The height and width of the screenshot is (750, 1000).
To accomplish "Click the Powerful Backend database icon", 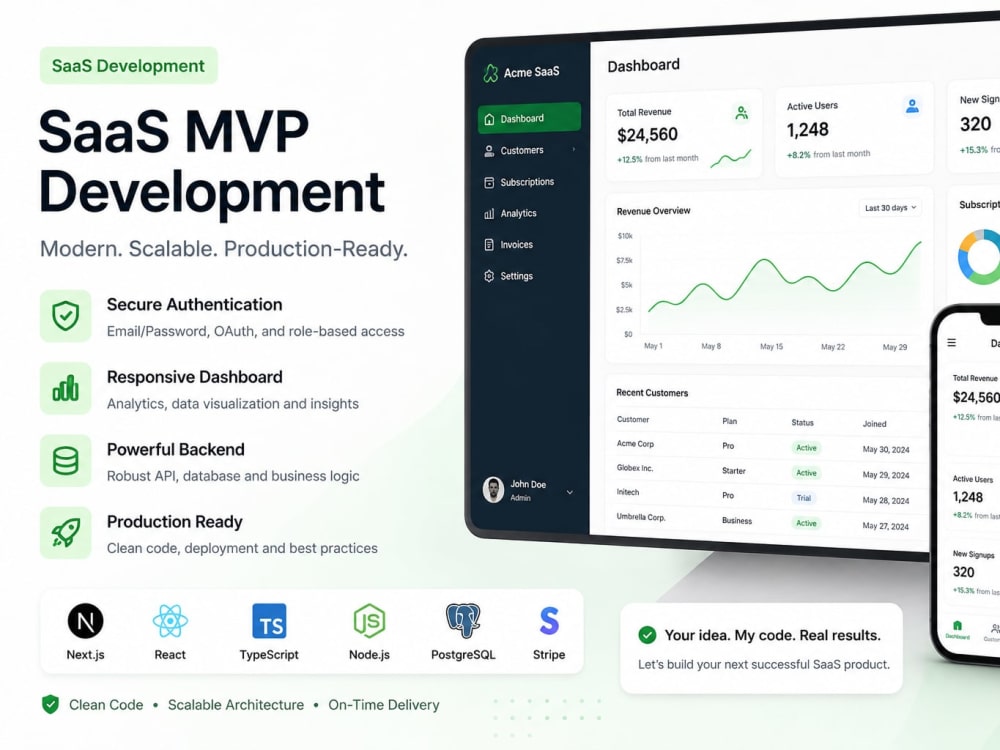I will point(66,460).
